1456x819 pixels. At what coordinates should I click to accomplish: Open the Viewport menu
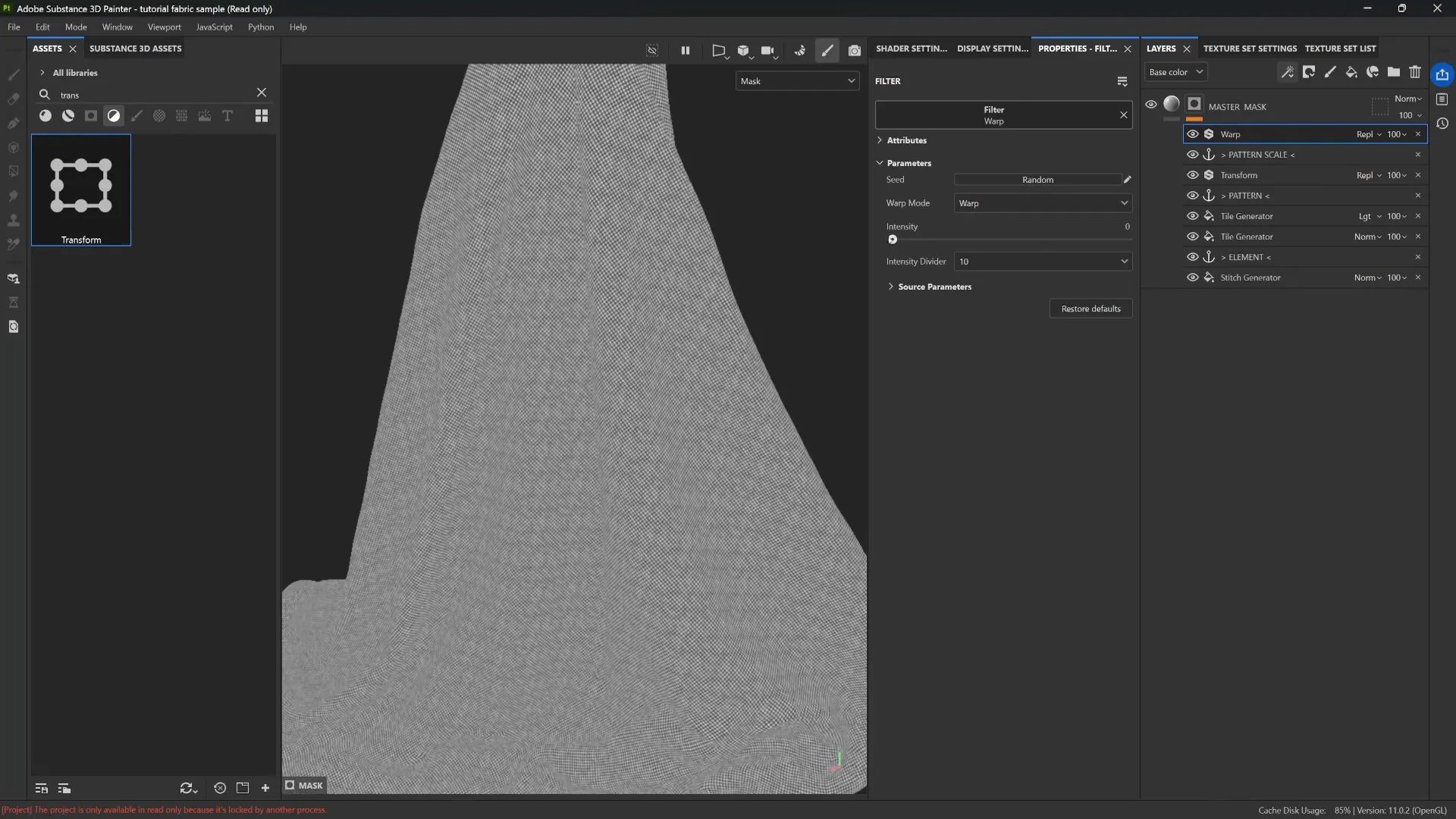click(x=164, y=27)
